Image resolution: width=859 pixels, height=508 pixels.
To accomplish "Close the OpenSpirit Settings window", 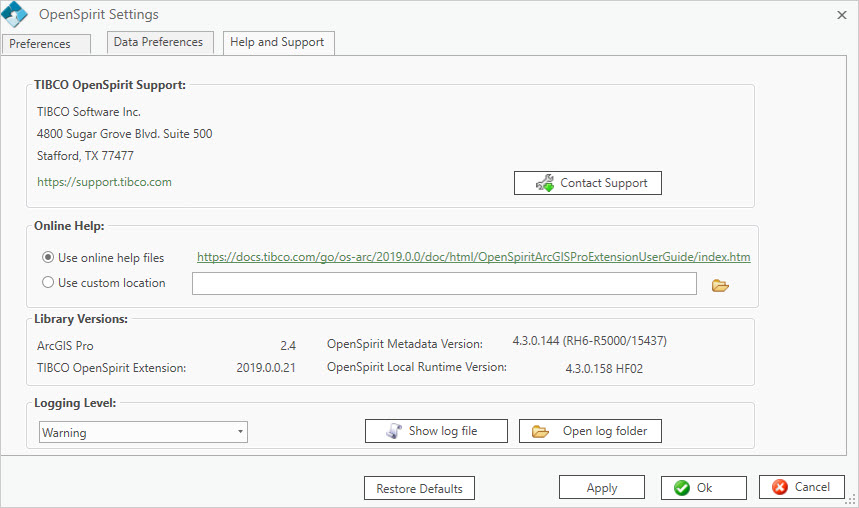I will click(842, 15).
